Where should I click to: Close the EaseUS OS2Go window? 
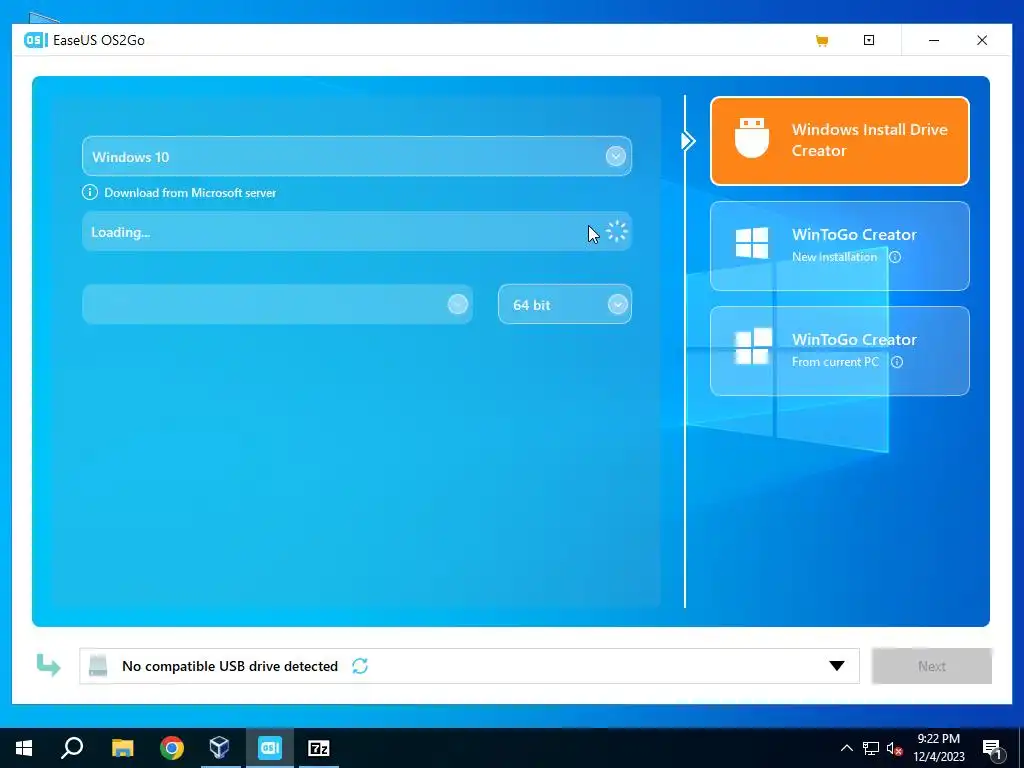point(982,40)
